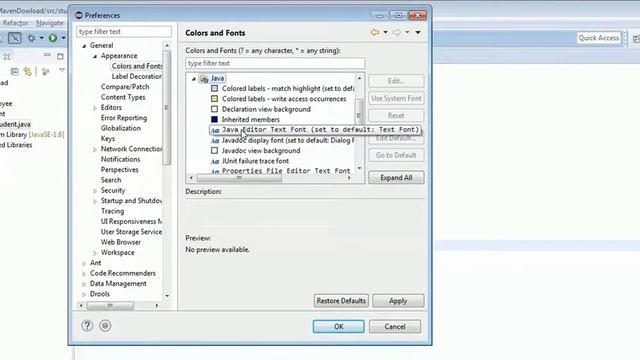Click the Run green play icon in Eclipse toolbar
640x360 pixels.
click(53, 38)
